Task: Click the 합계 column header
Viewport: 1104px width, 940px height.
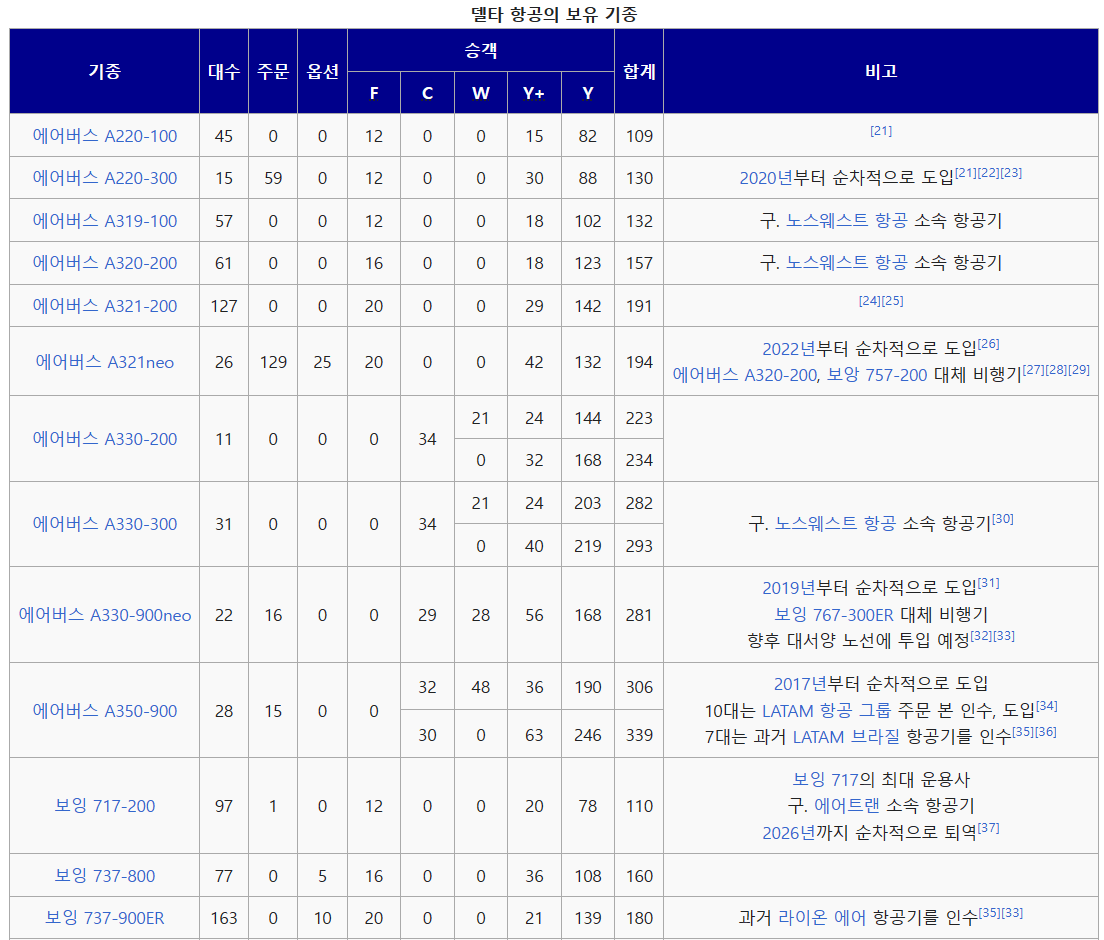Action: coord(639,71)
